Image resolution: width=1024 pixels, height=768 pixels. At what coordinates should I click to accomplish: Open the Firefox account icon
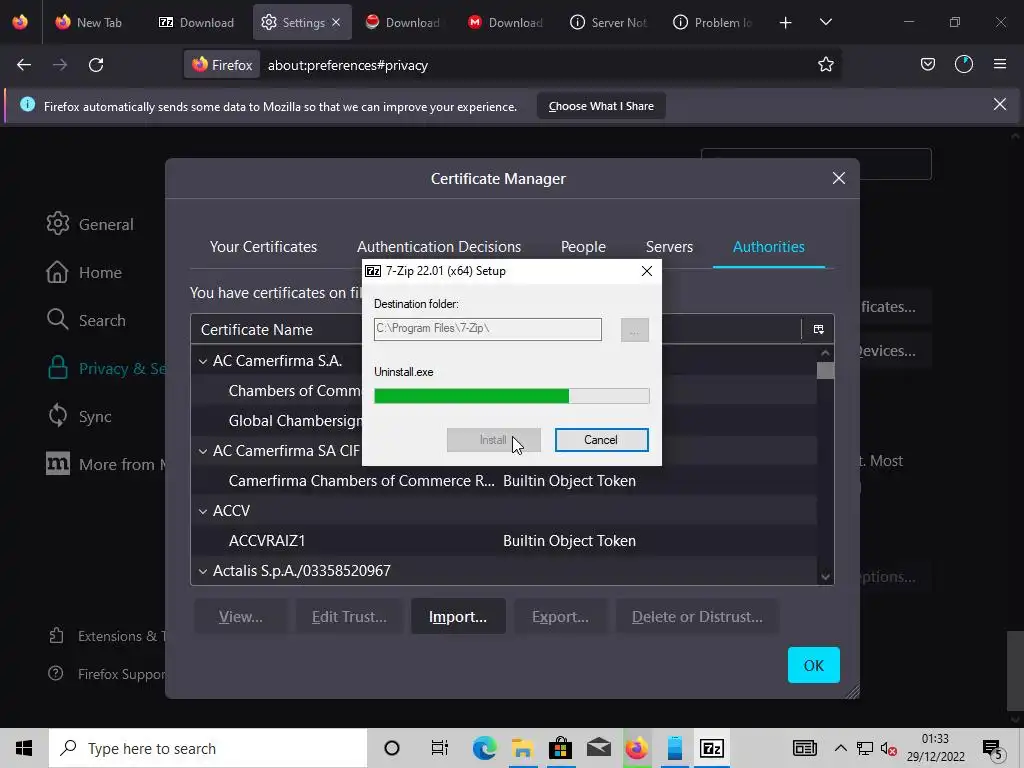pyautogui.click(x=963, y=64)
